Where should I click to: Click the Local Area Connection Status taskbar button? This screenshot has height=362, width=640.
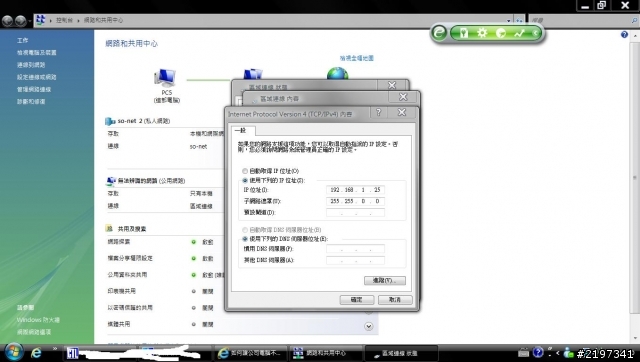coord(401,353)
